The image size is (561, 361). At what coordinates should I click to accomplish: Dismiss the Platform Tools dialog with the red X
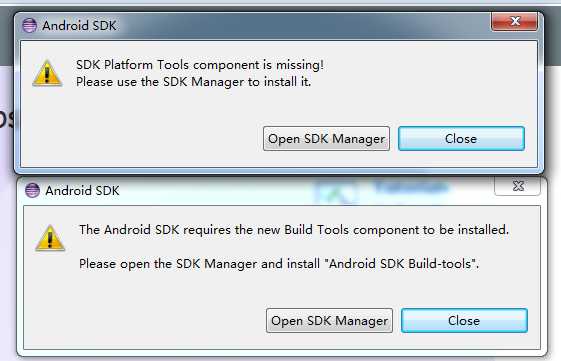(x=514, y=21)
